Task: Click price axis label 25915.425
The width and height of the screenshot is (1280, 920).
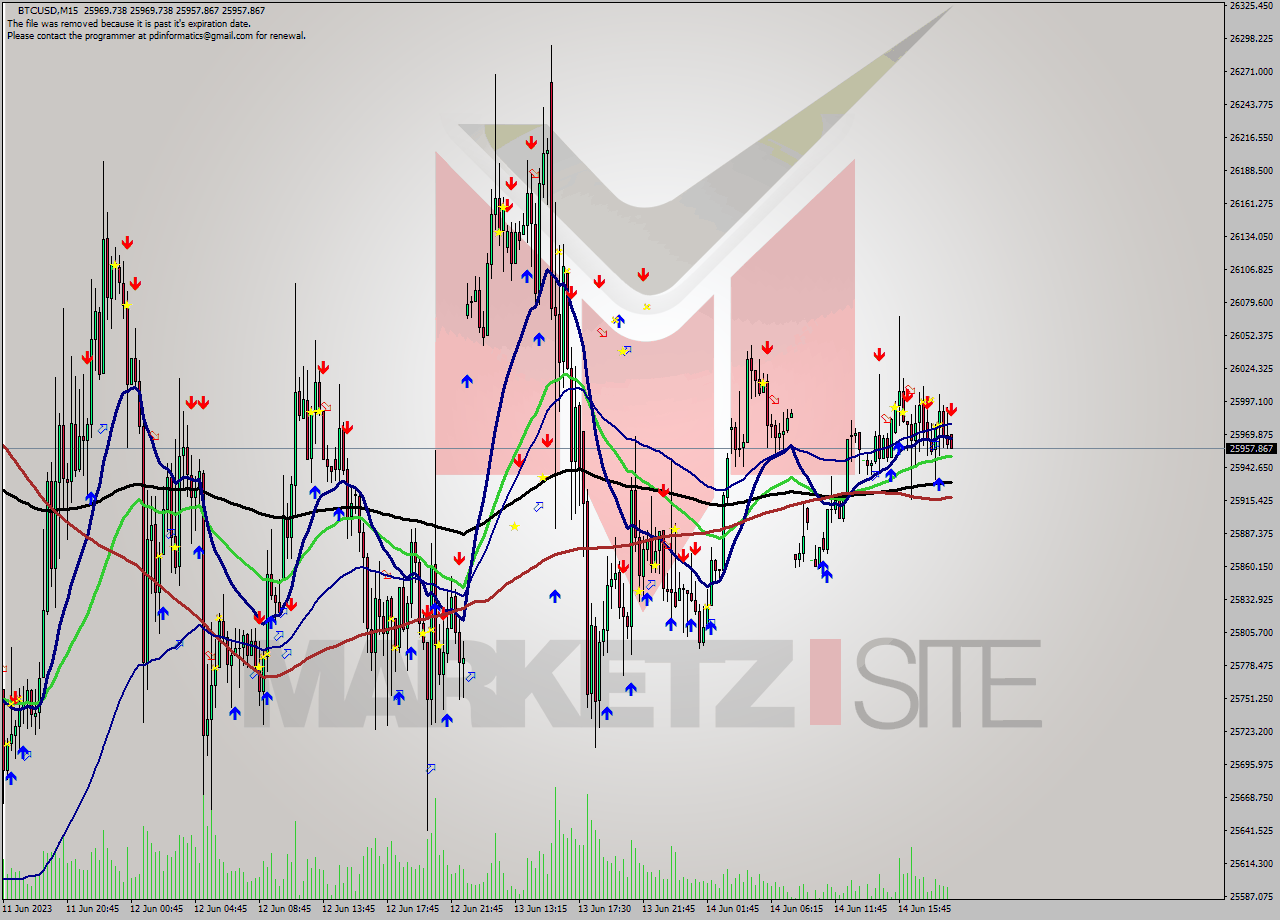Action: tap(1251, 500)
